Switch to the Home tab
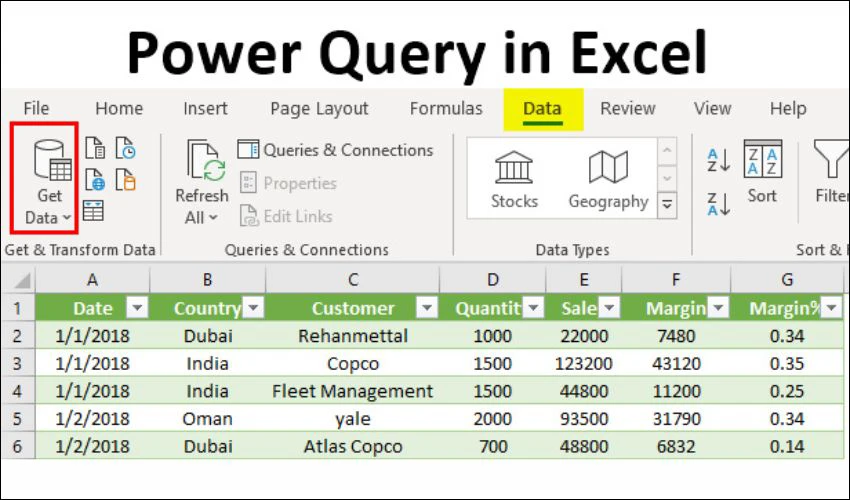850x500 pixels. tap(119, 108)
